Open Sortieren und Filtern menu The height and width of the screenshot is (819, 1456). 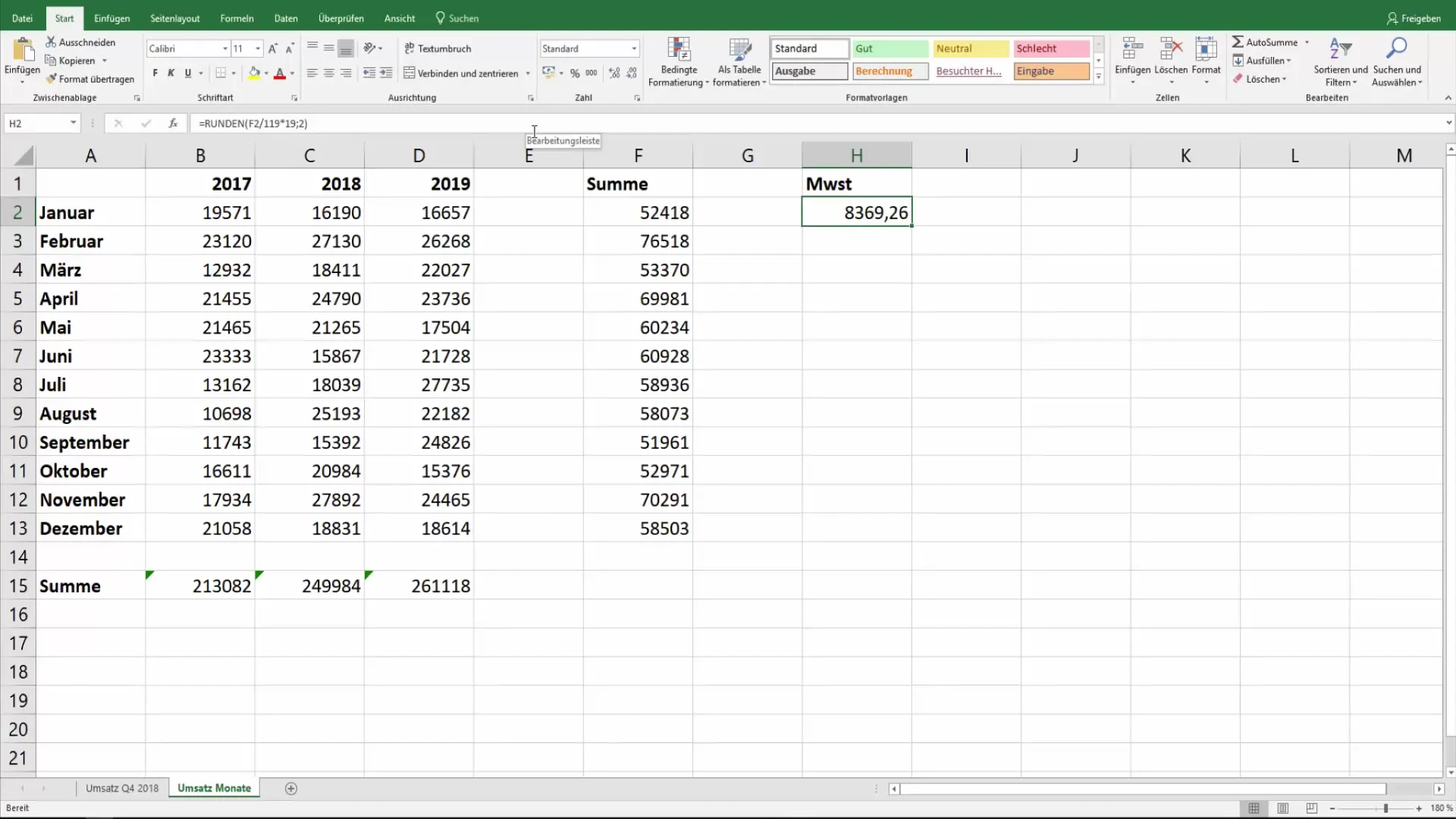(1340, 62)
